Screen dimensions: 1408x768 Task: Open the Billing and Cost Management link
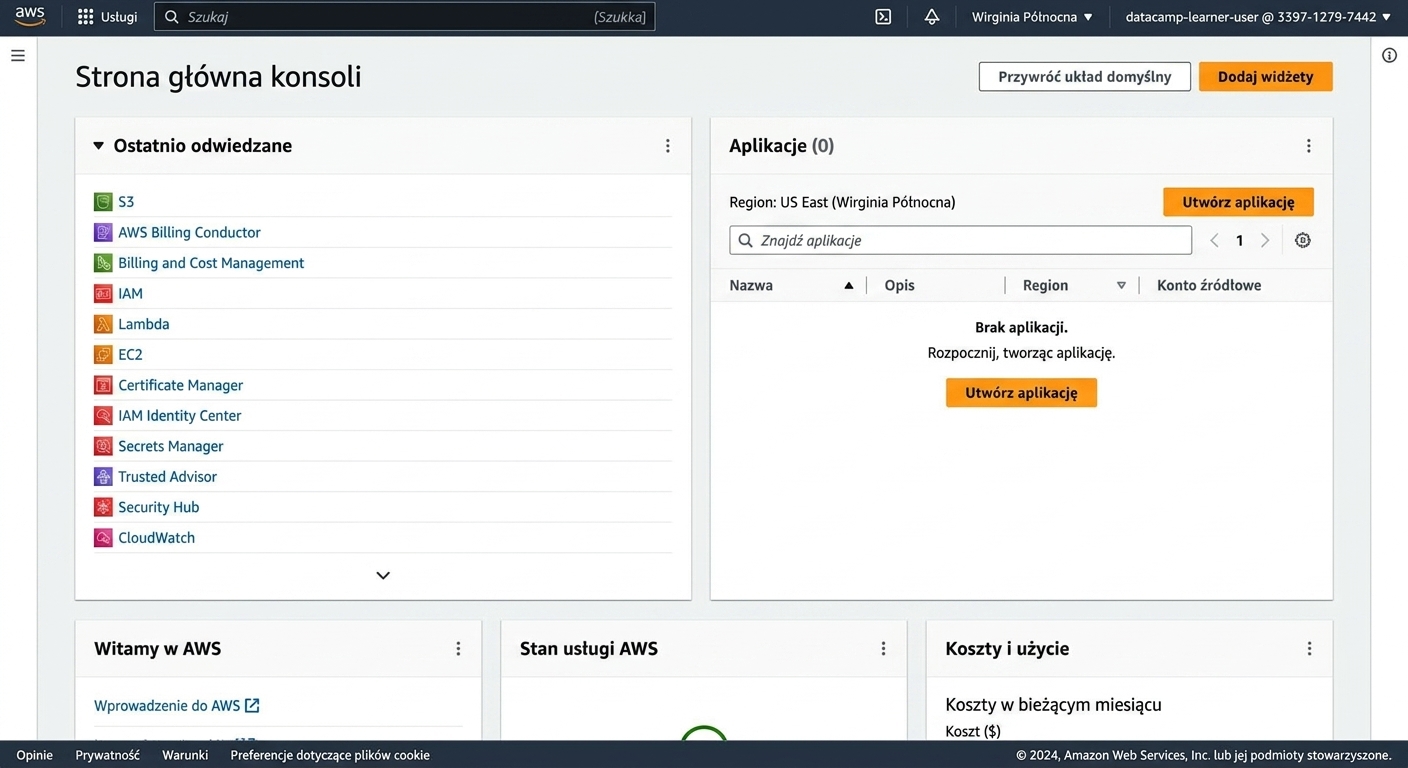(x=211, y=263)
